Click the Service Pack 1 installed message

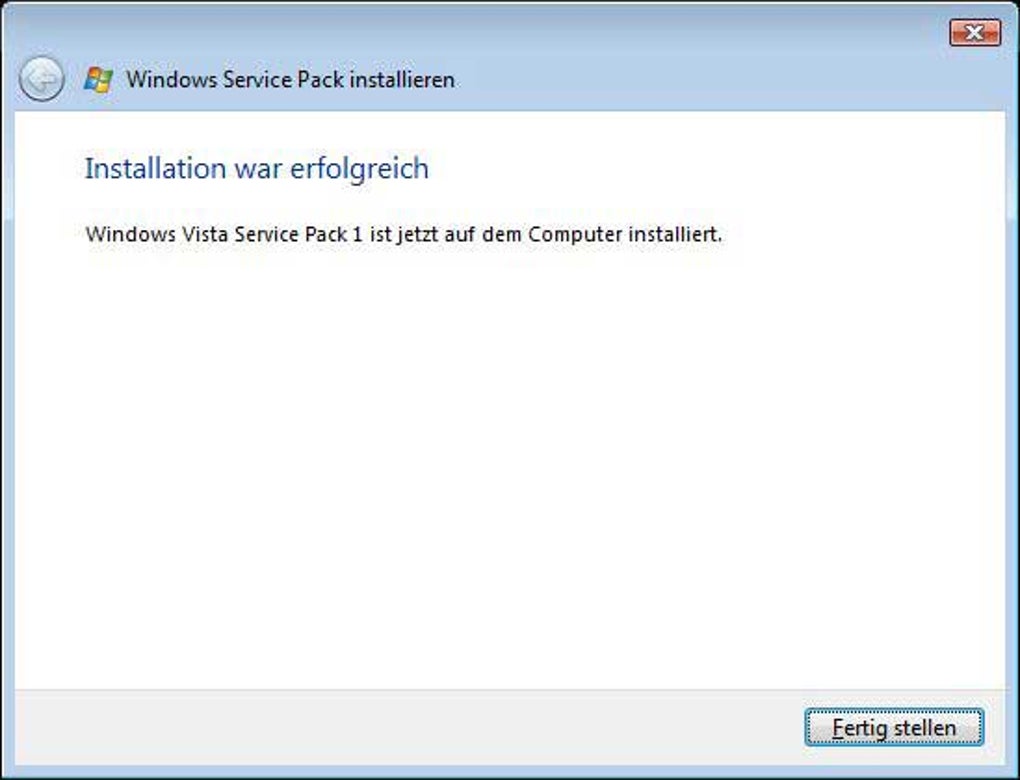(403, 236)
